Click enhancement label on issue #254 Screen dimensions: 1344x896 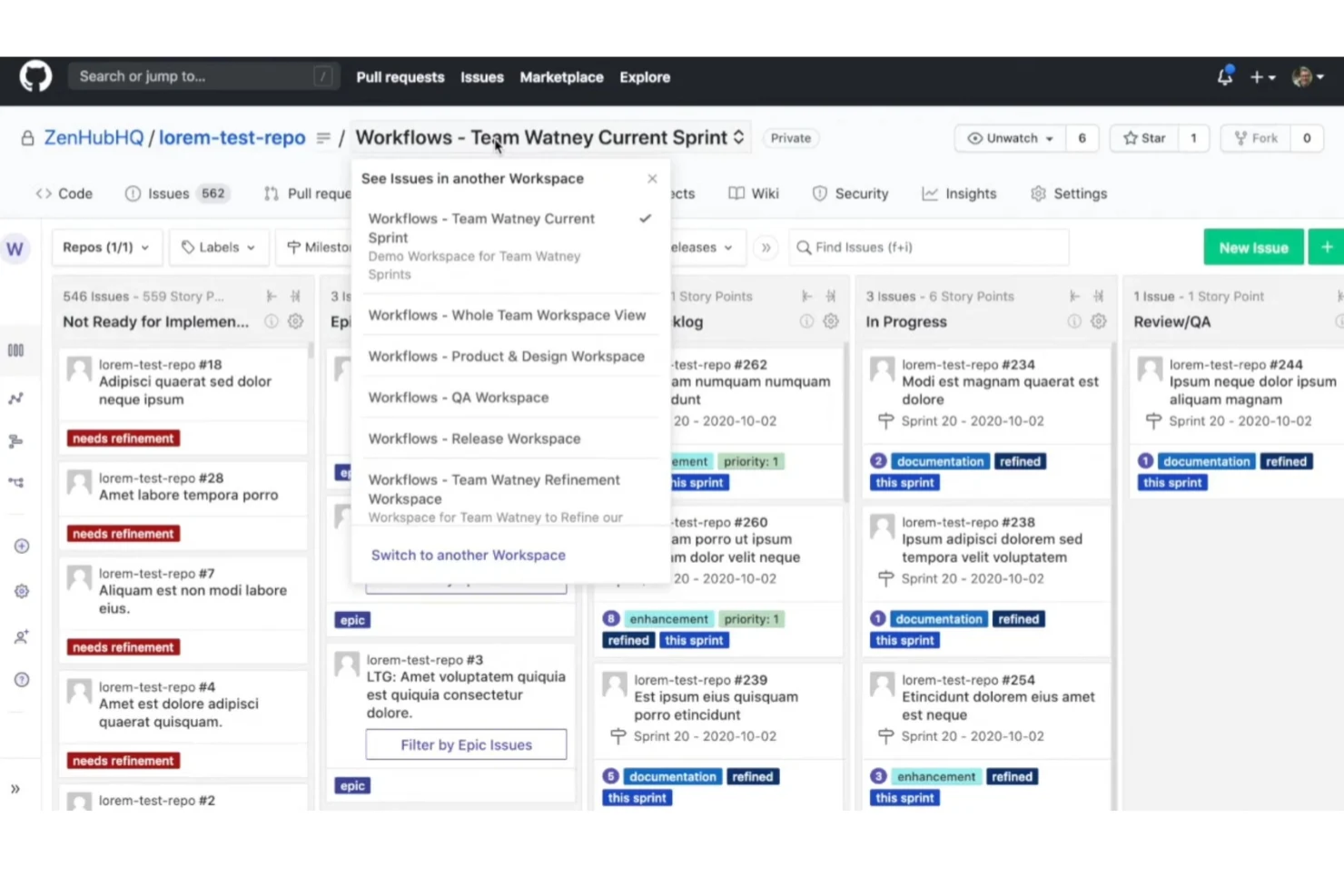point(936,777)
